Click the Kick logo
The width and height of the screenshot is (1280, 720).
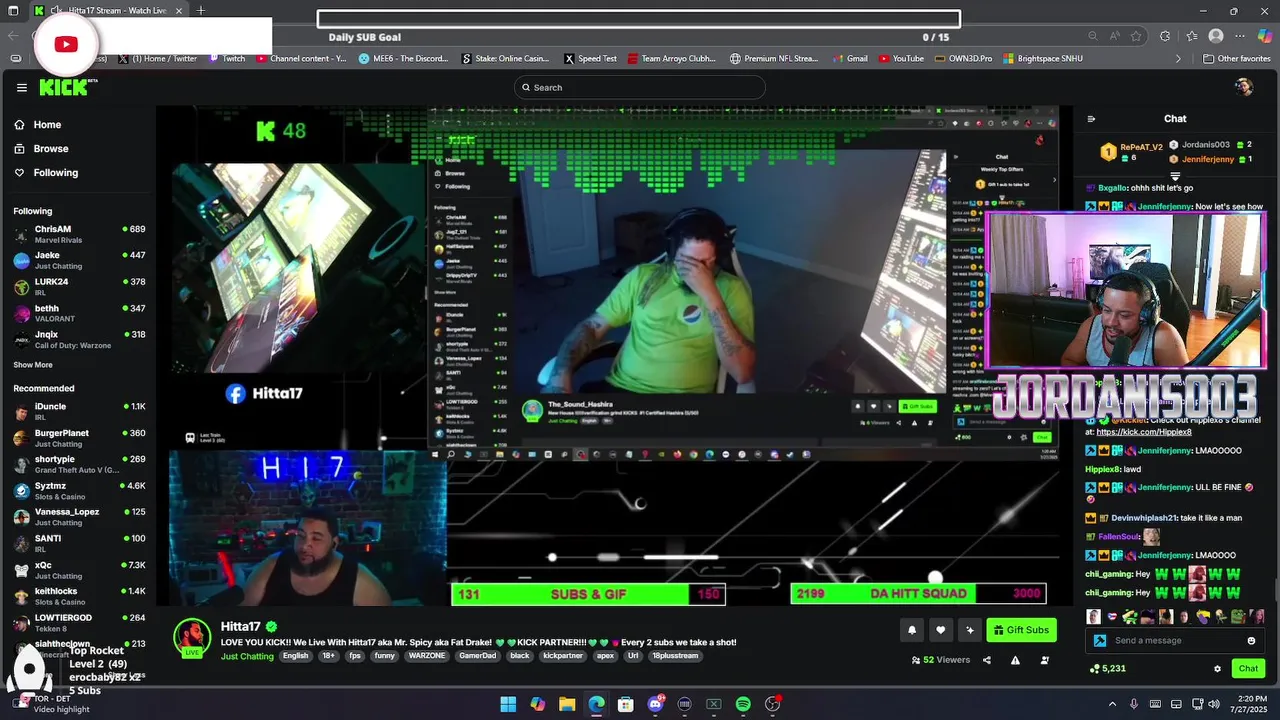click(x=67, y=87)
